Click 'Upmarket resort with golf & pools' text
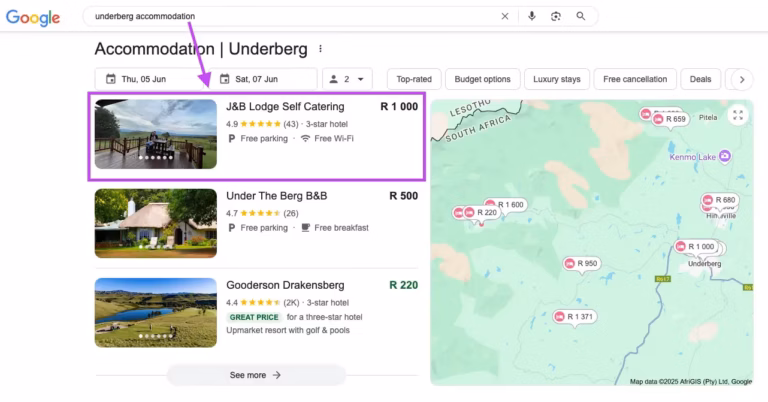This screenshot has height=402, width=768. 288,331
